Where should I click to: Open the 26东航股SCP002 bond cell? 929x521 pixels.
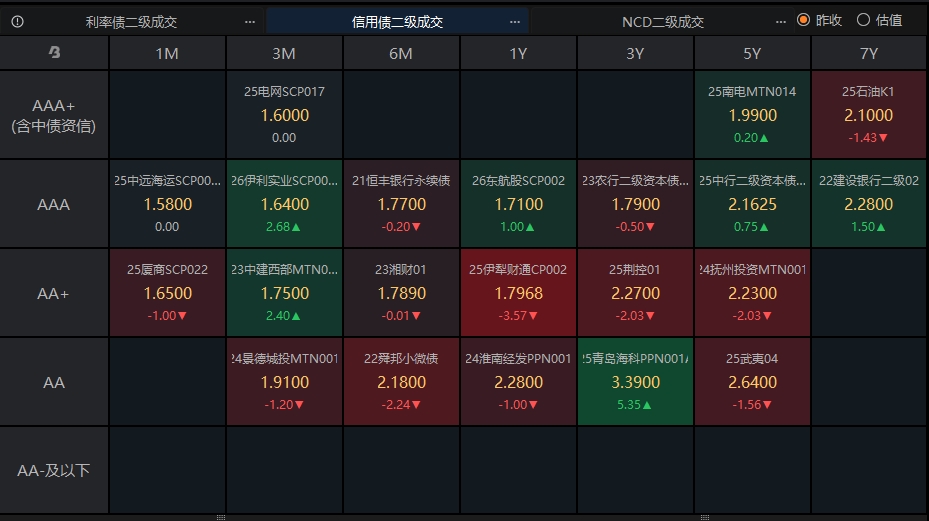[x=518, y=204]
